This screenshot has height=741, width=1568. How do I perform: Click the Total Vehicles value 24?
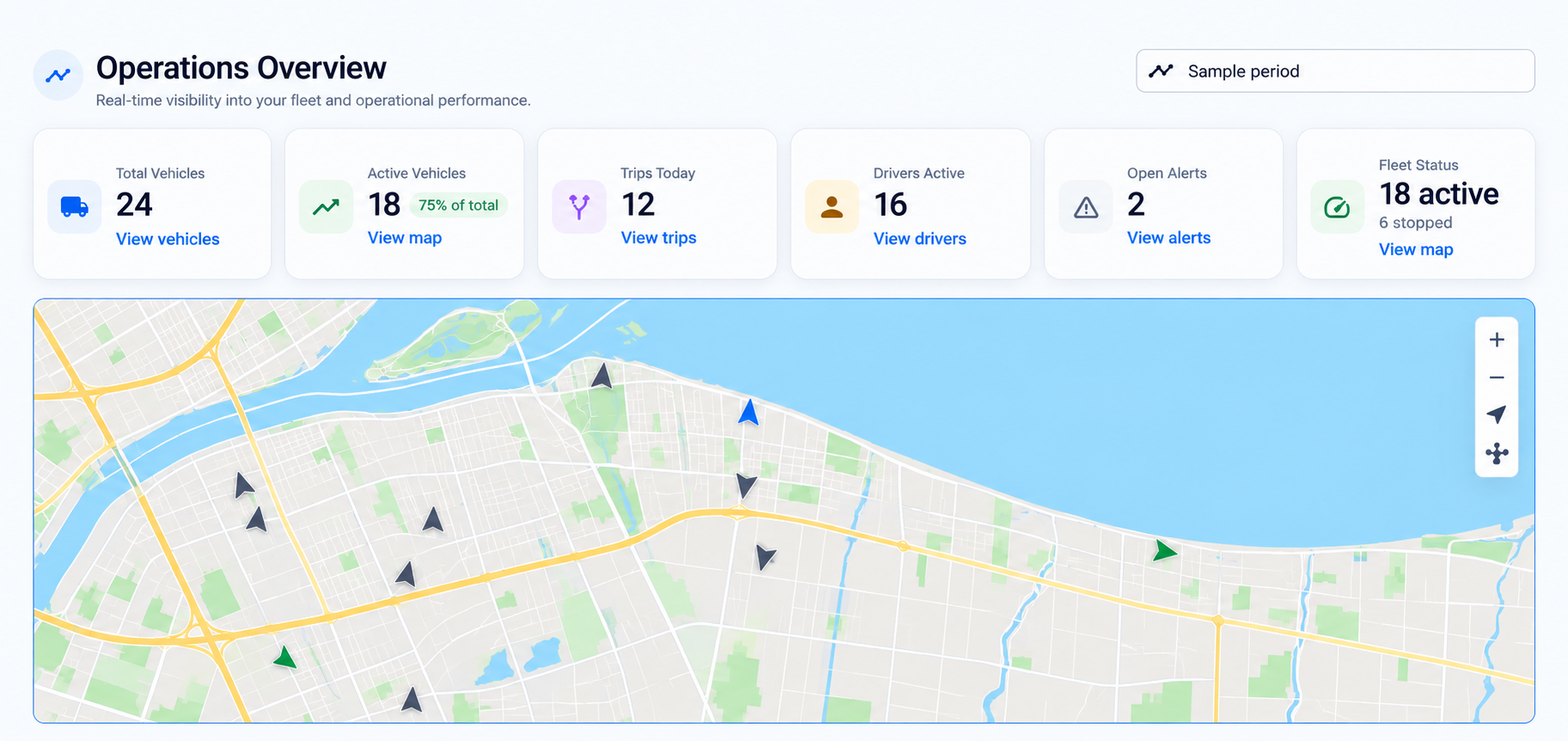pyautogui.click(x=134, y=205)
